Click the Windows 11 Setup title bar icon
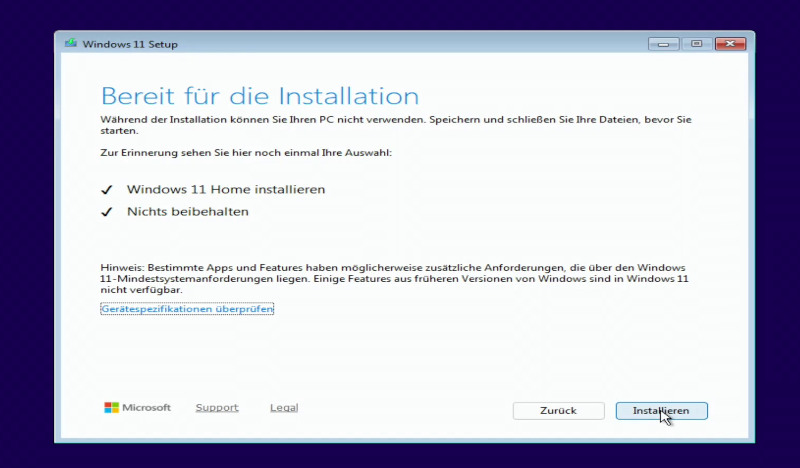The image size is (800, 468). (x=71, y=44)
